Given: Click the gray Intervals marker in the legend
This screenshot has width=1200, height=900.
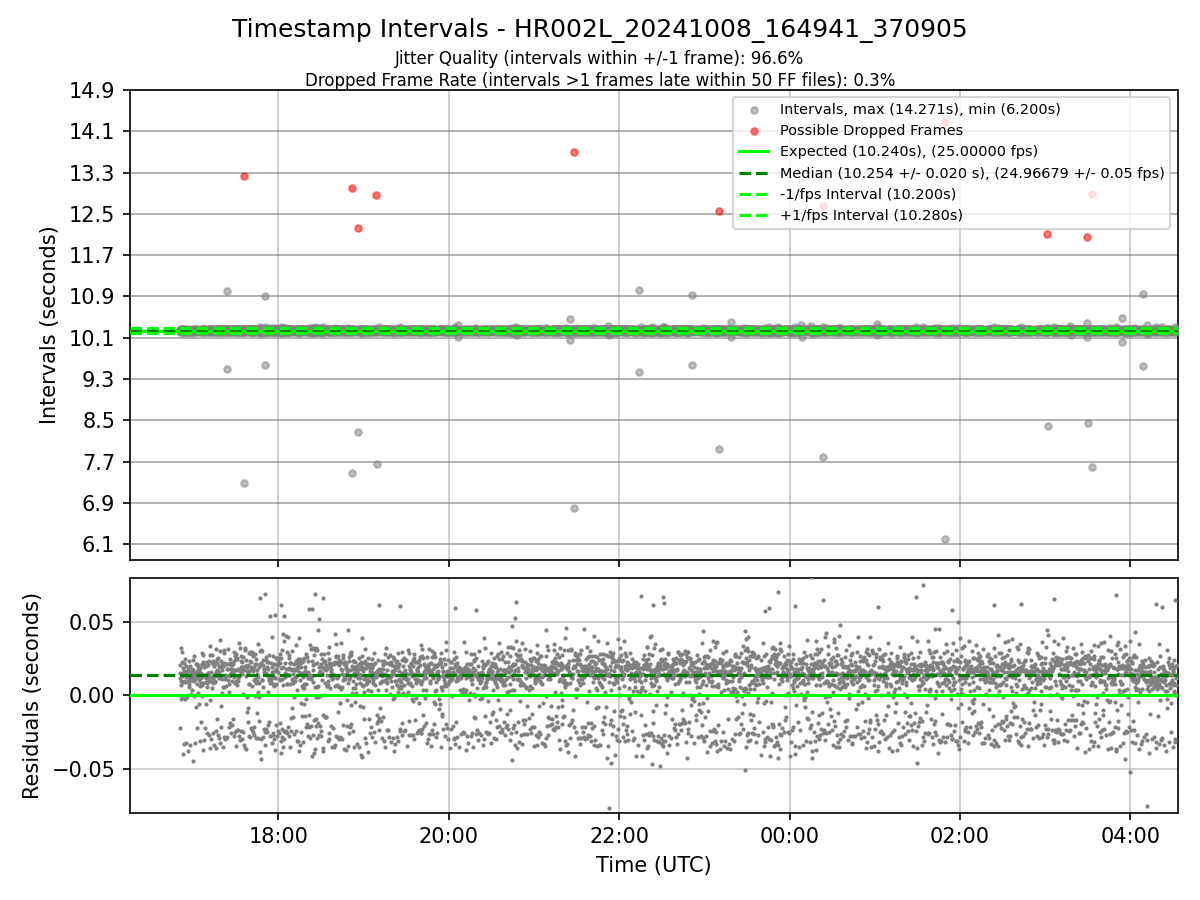Looking at the screenshot, I should tap(755, 109).
